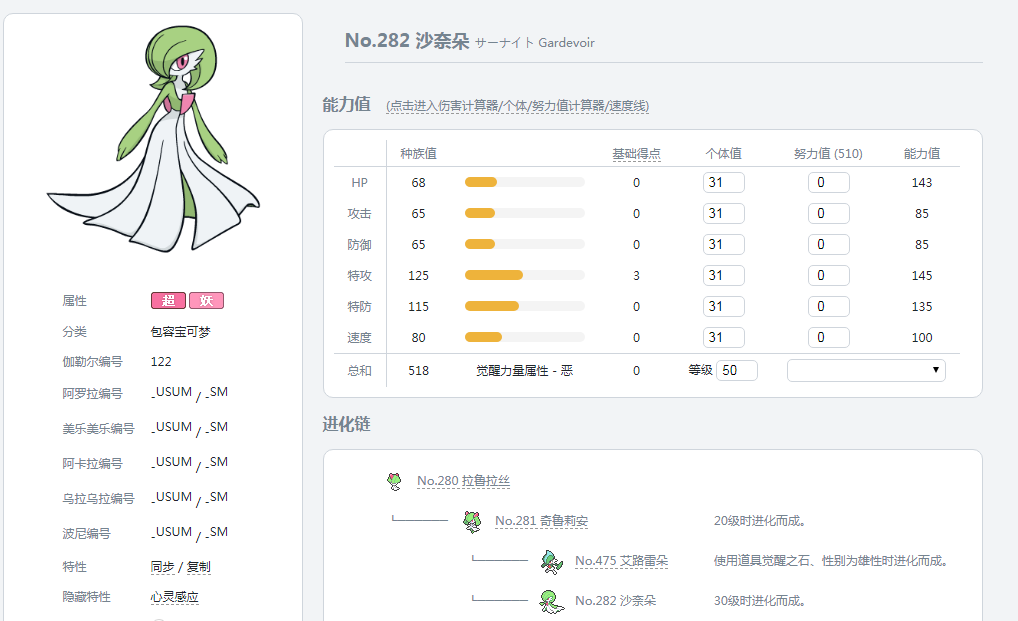The image size is (1018, 621).
Task: Click 基础得点 column header
Action: point(636,154)
